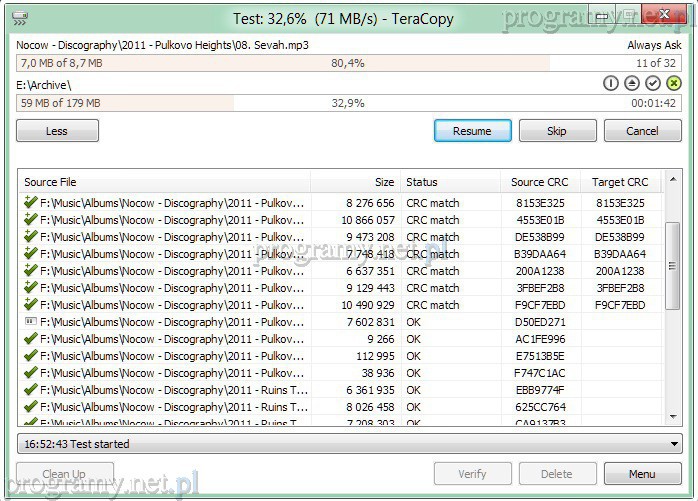Skip the current file
The width and height of the screenshot is (698, 501).
click(557, 131)
